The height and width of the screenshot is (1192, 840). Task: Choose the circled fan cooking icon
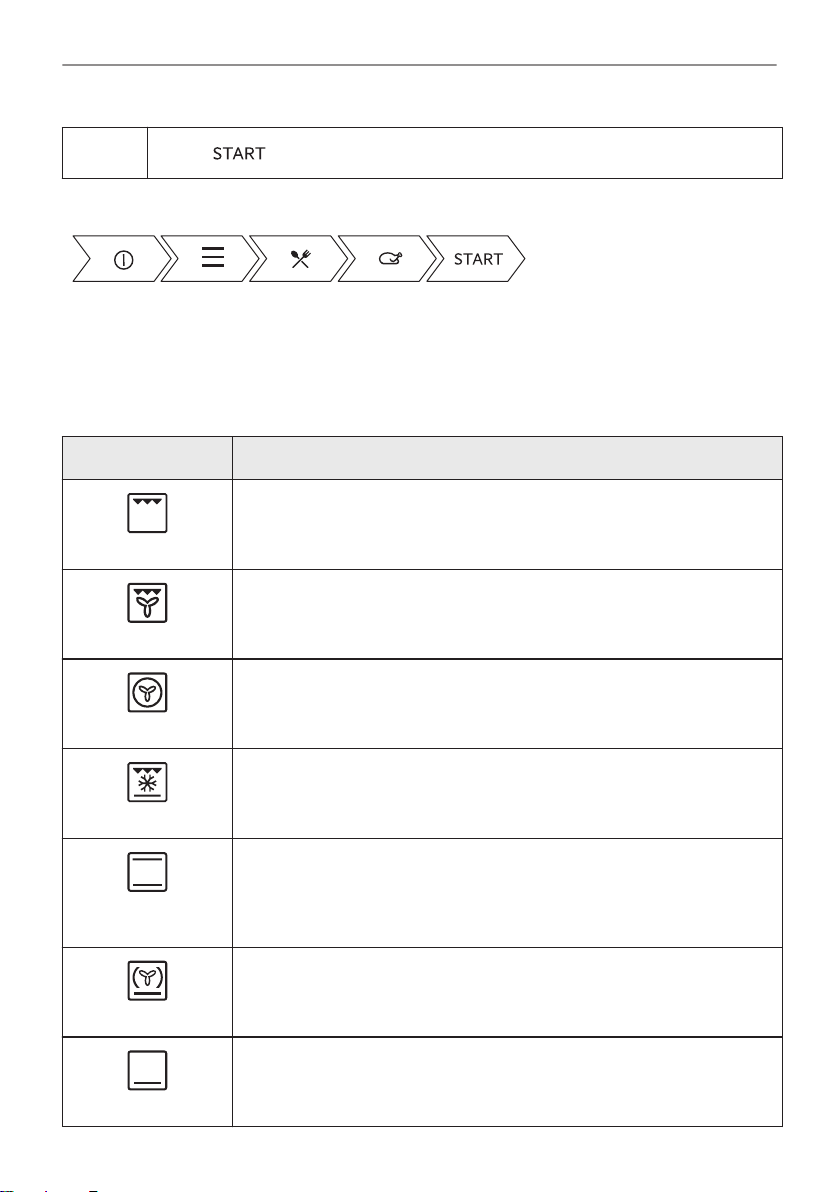pyautogui.click(x=147, y=693)
